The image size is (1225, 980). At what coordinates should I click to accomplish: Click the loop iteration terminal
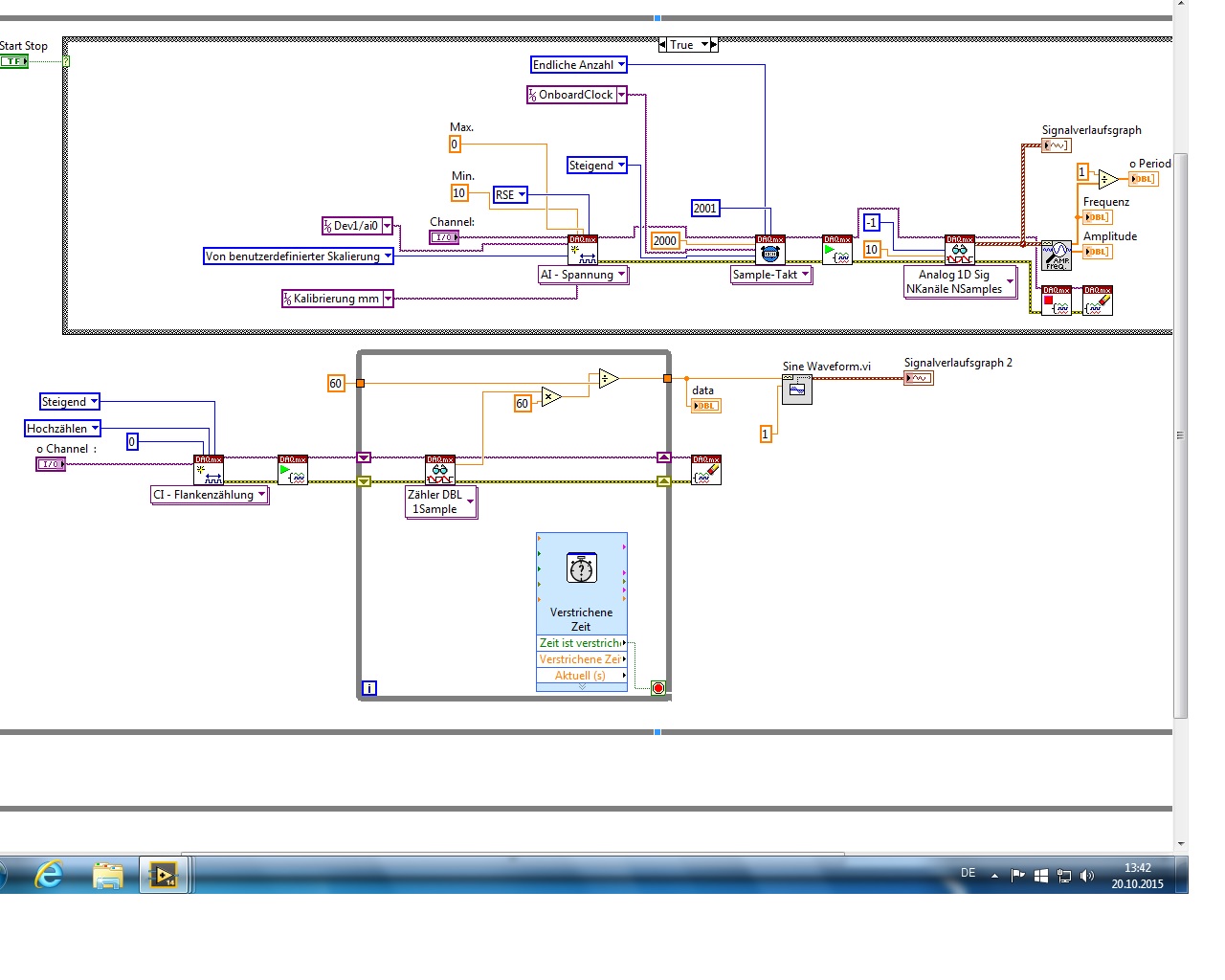tap(369, 688)
